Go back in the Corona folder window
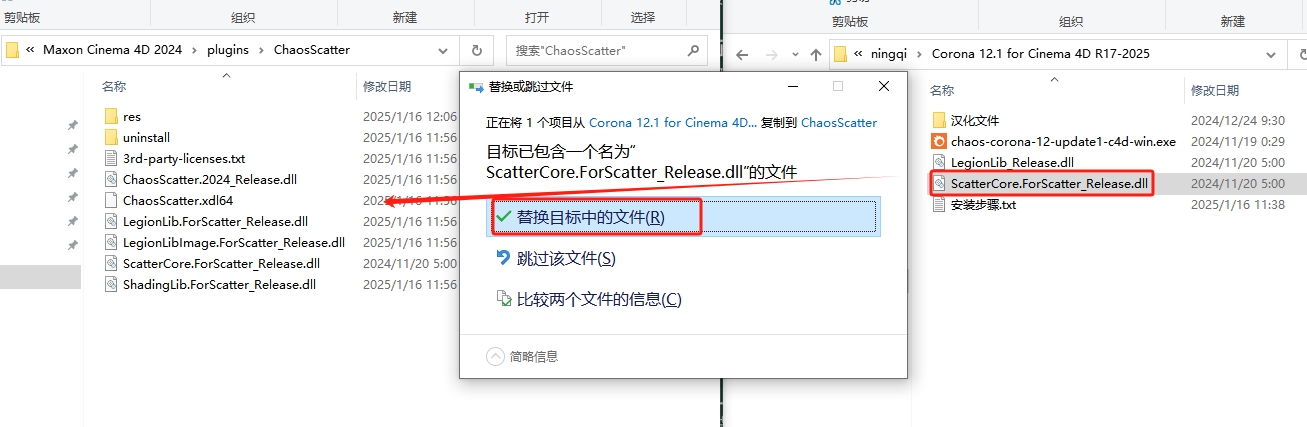The image size is (1307, 427). pyautogui.click(x=742, y=54)
